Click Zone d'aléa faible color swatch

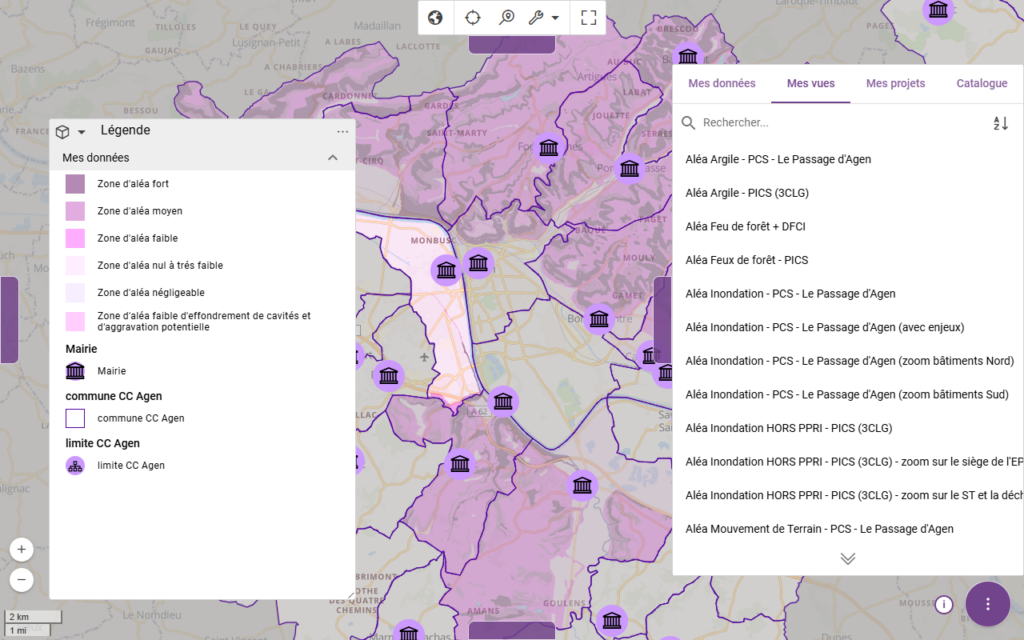coord(75,238)
